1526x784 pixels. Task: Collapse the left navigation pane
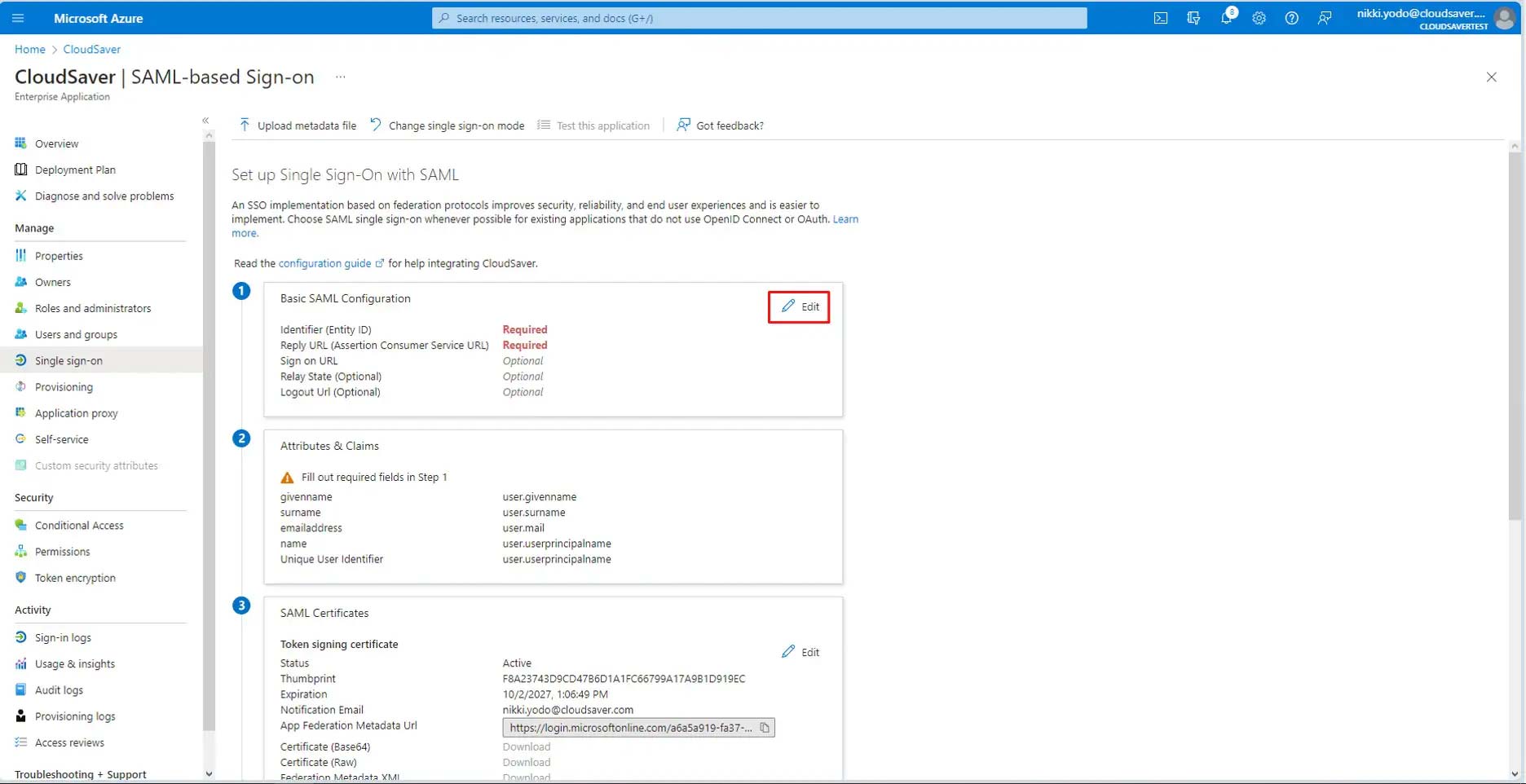coord(205,121)
